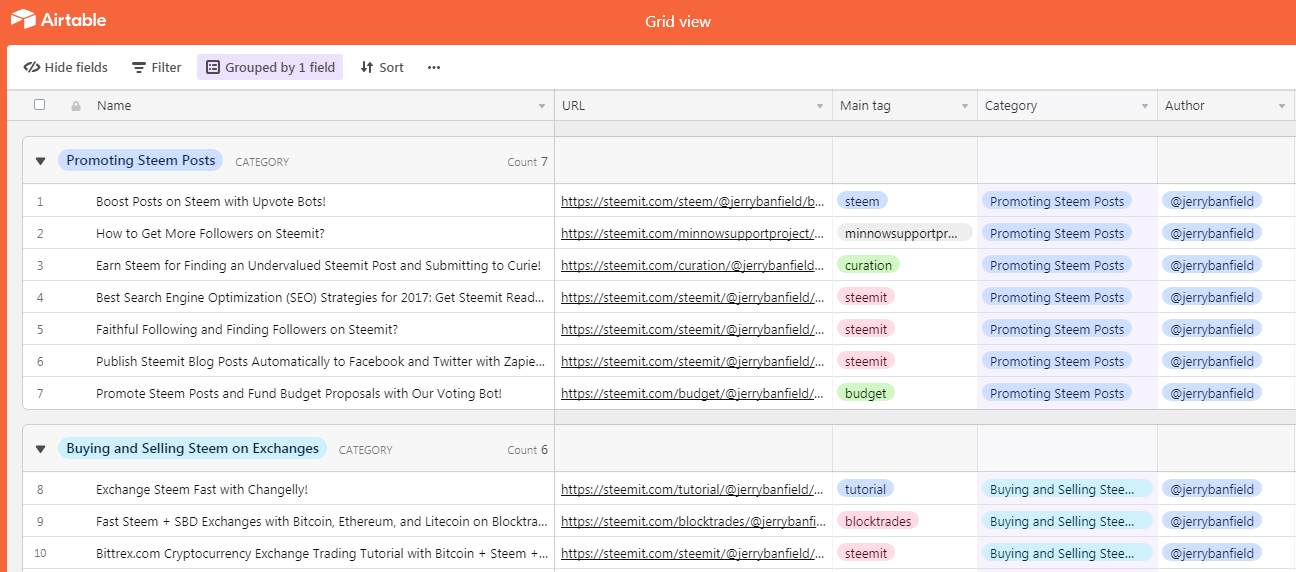1296x572 pixels.
Task: Click row 8 'Buying and Selling Stee...' category
Action: [1067, 489]
